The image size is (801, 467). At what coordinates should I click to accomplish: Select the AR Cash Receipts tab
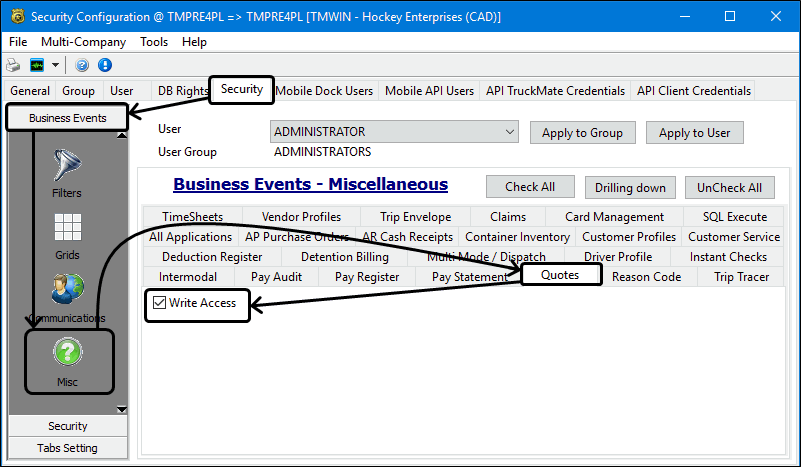point(407,237)
